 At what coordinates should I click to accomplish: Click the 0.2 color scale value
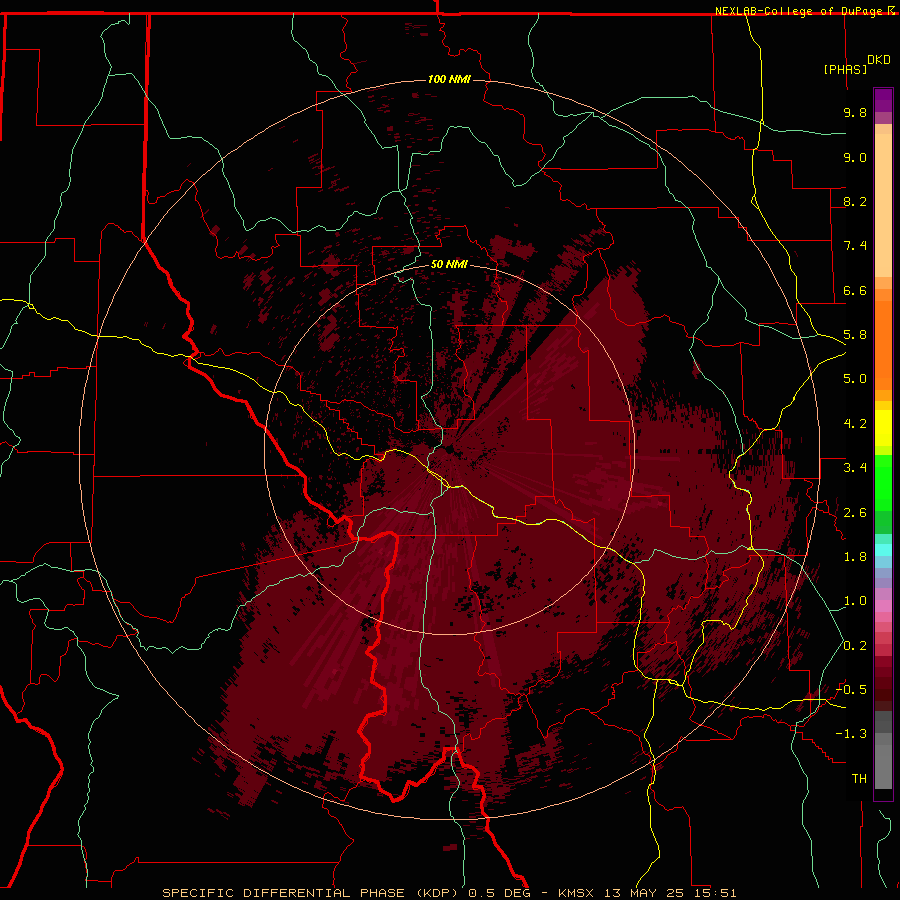pyautogui.click(x=855, y=646)
